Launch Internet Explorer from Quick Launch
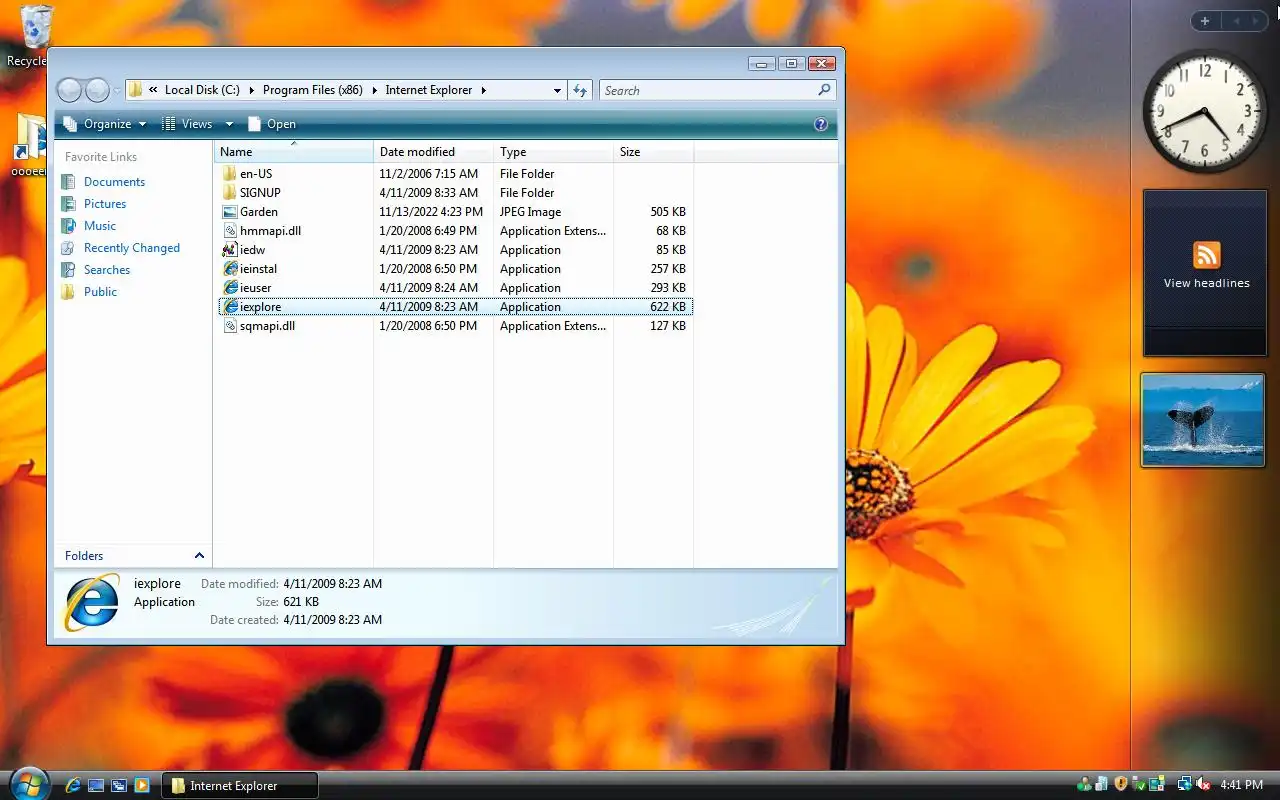 point(73,786)
